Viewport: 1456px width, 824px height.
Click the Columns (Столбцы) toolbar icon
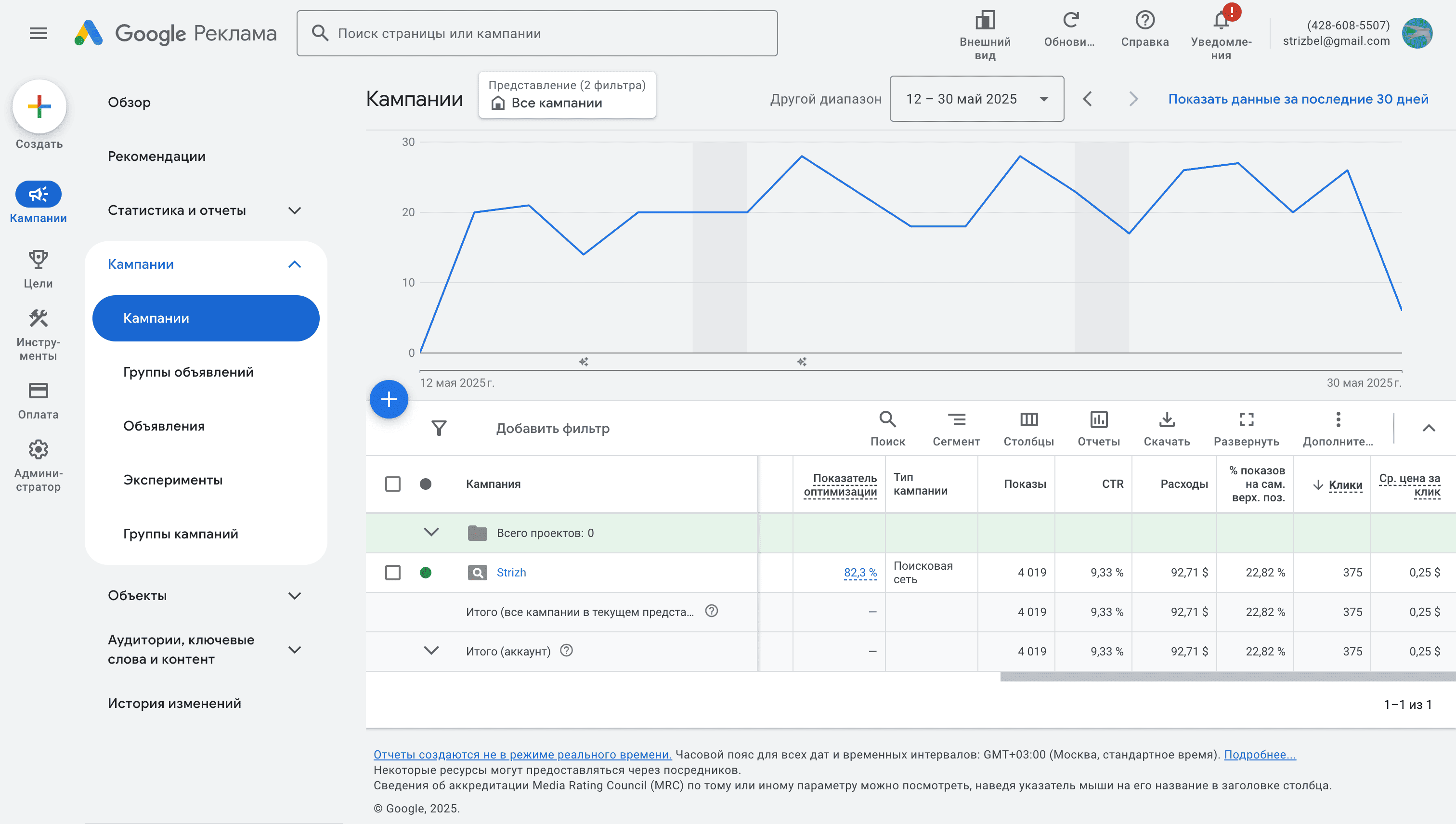click(x=1028, y=420)
